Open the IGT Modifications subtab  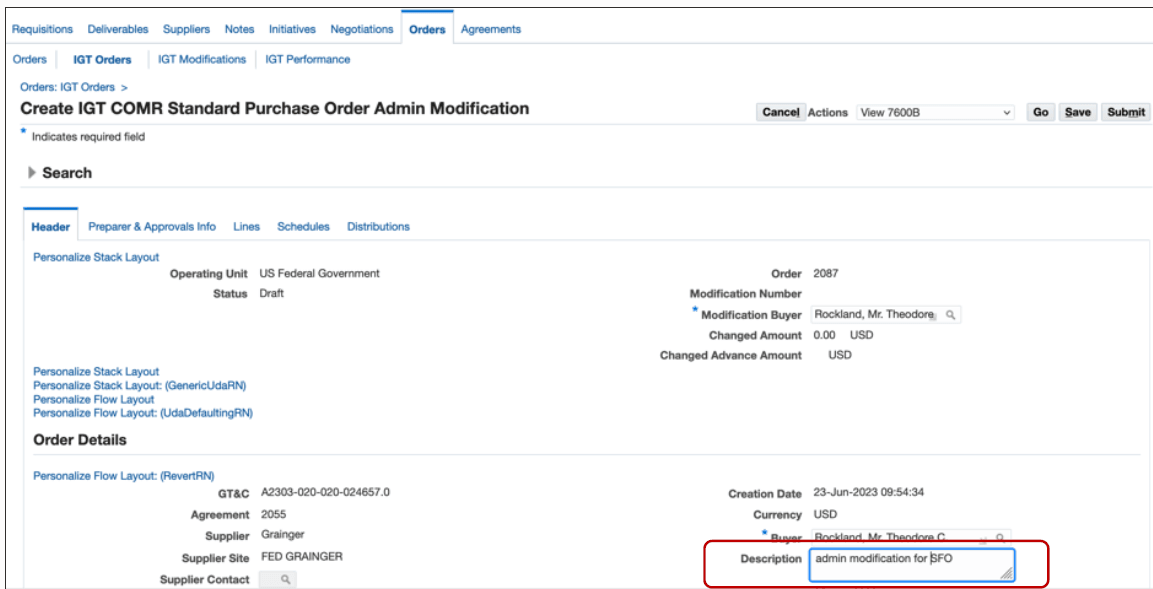coord(202,60)
